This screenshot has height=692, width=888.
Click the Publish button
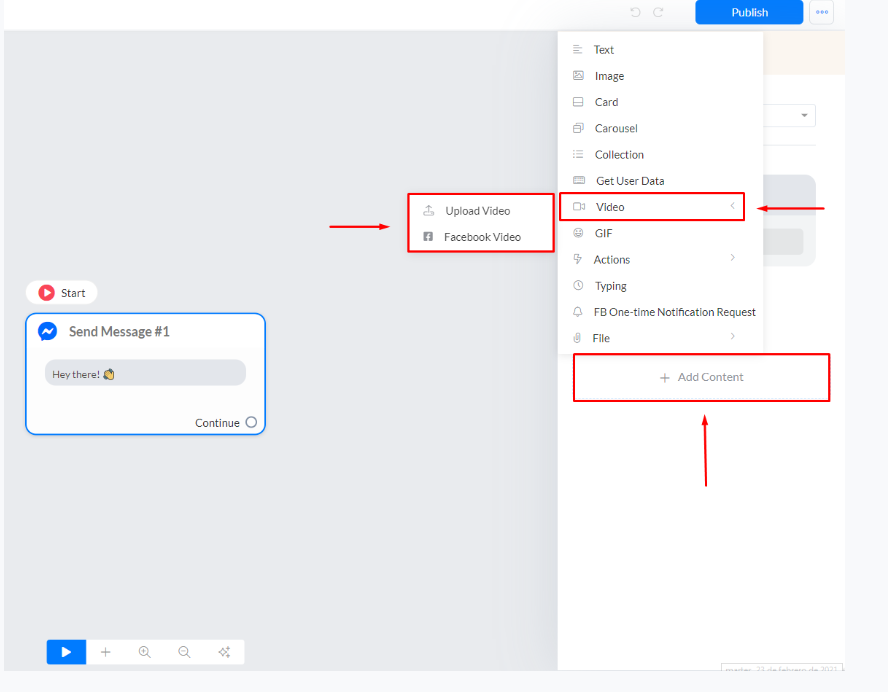(749, 12)
